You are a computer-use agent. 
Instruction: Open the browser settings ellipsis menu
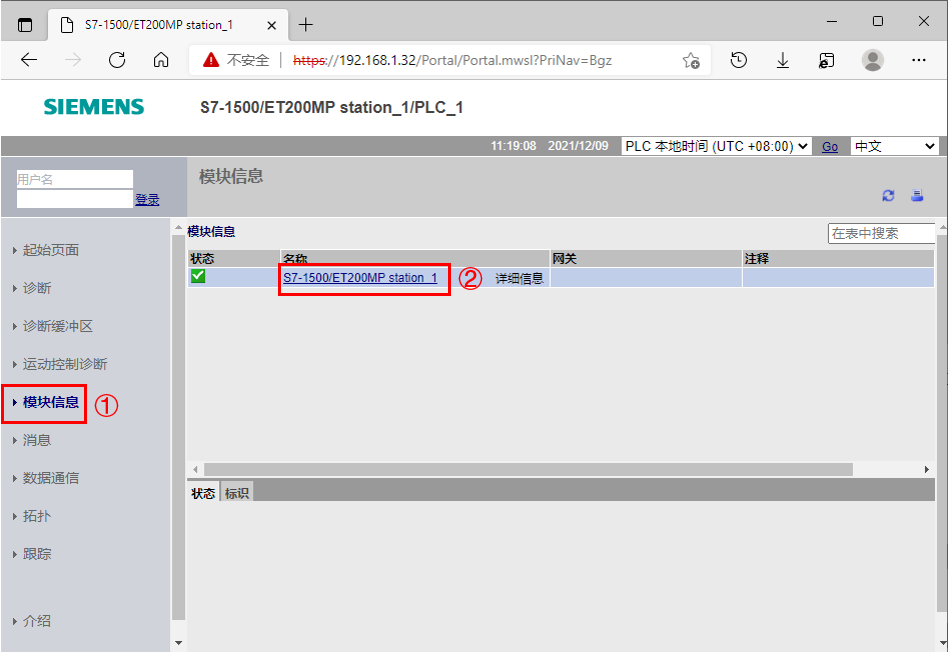(918, 60)
